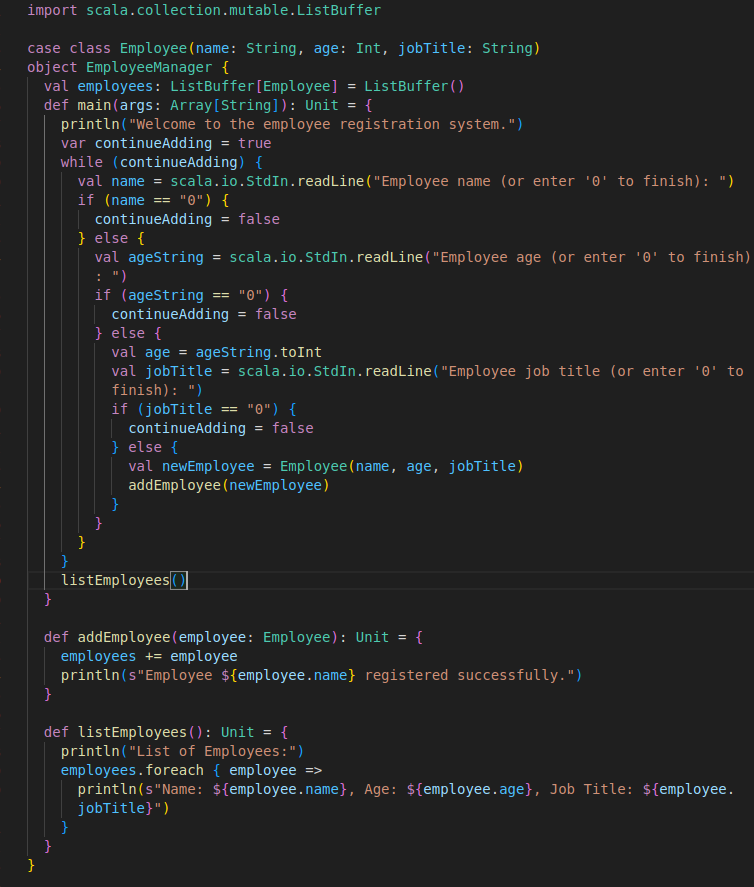Click 'Job Title:' in the last println
Screen dimensions: 754x887
point(591,789)
